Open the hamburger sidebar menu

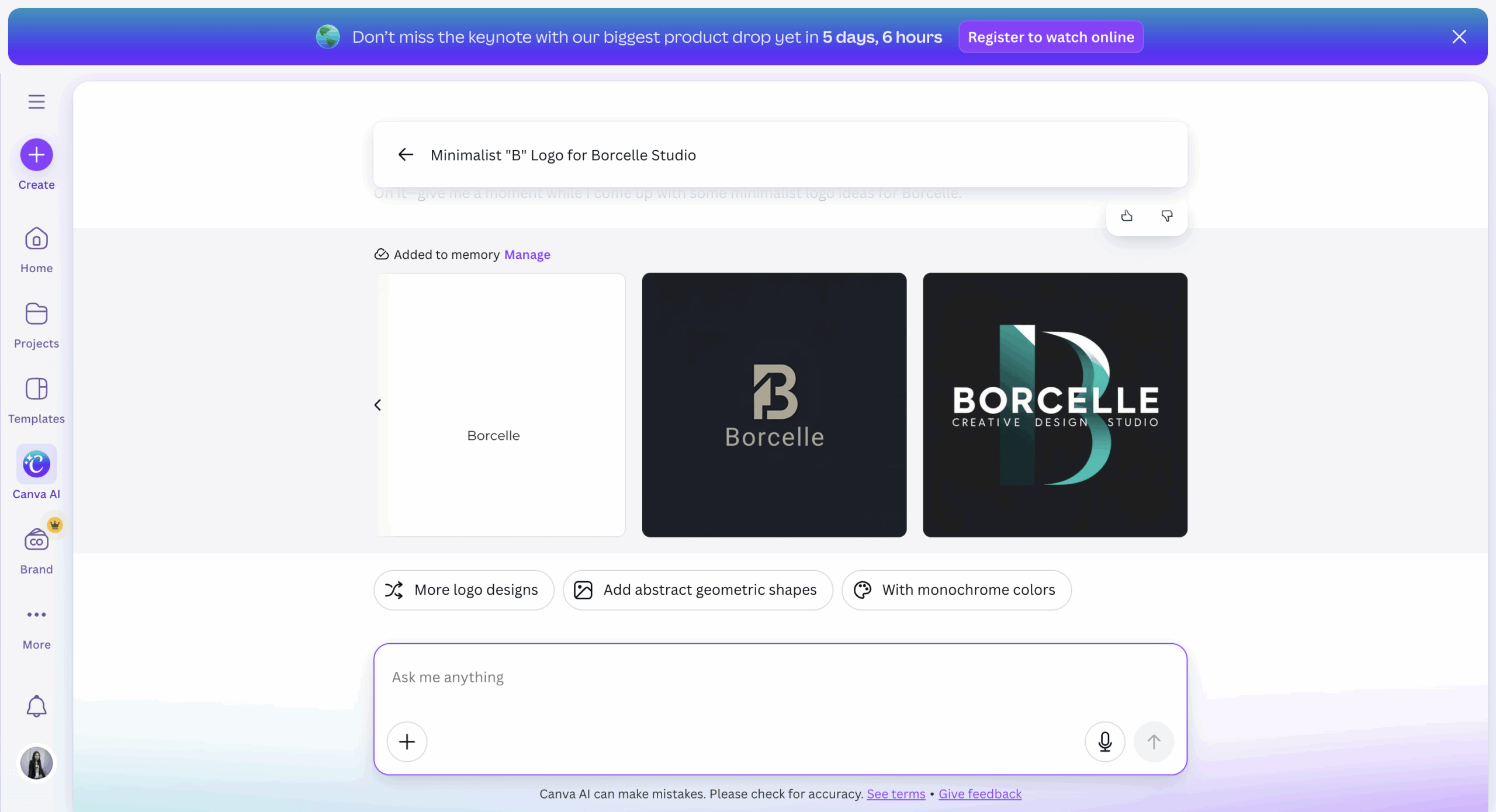click(x=36, y=102)
